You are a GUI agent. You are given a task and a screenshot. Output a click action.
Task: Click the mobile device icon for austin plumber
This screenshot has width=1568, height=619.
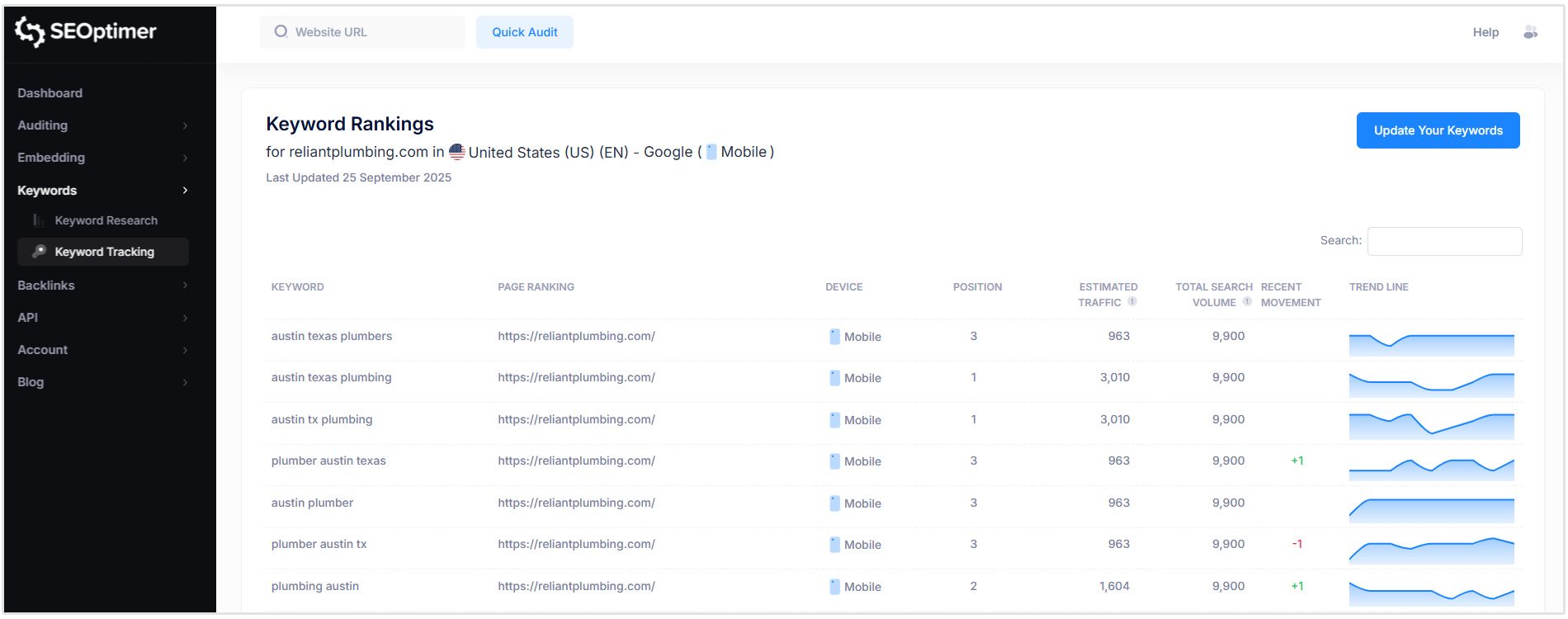[835, 503]
